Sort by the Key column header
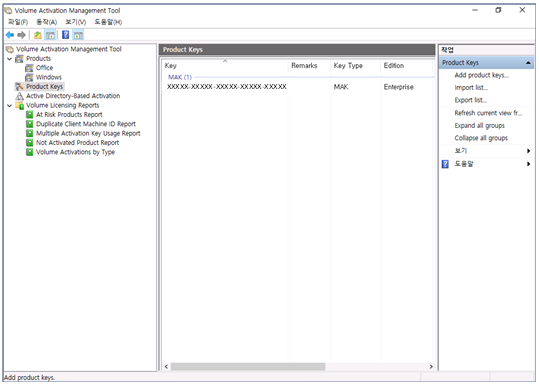This screenshot has width=539, height=384. point(225,66)
